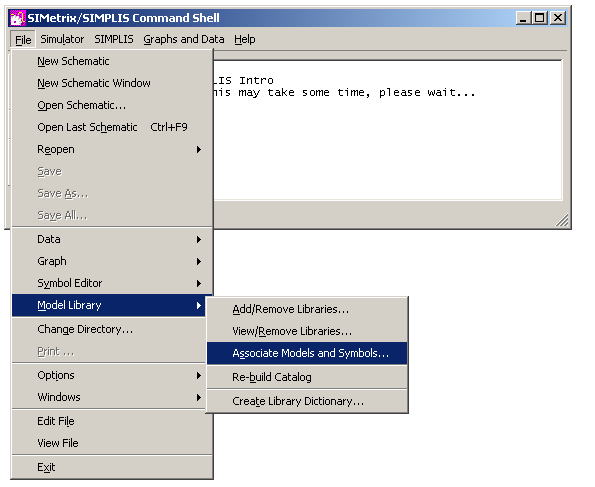
Task: Choose Open Last Schematic
Action: point(112,127)
